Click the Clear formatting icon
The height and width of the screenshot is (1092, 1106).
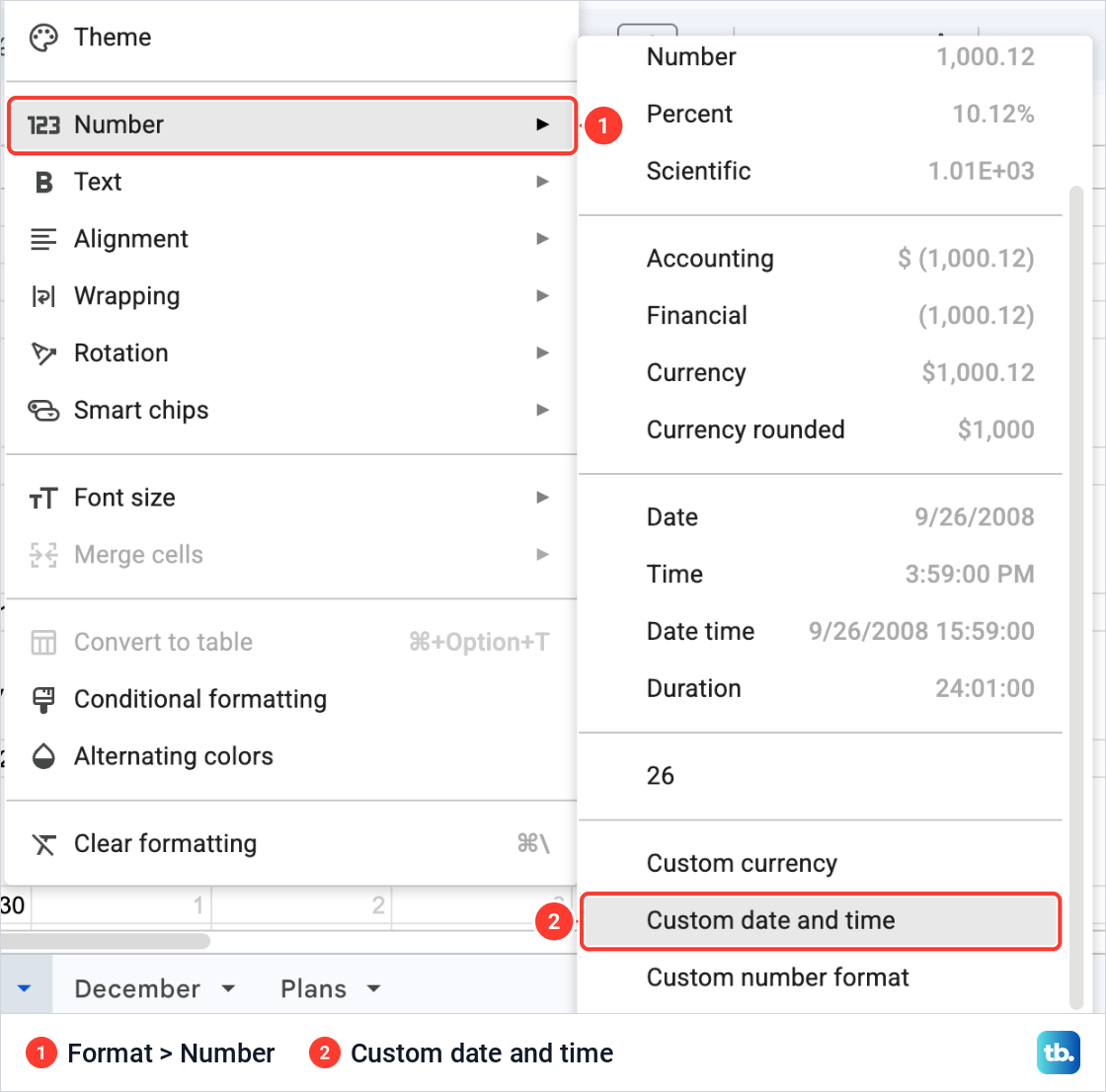[x=43, y=844]
